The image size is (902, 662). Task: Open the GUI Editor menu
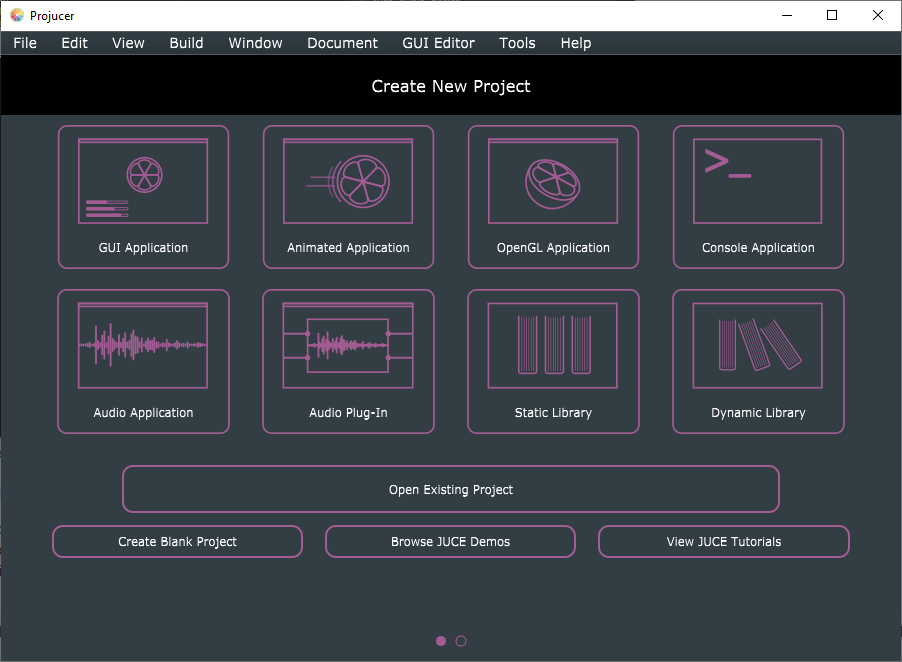tap(438, 43)
